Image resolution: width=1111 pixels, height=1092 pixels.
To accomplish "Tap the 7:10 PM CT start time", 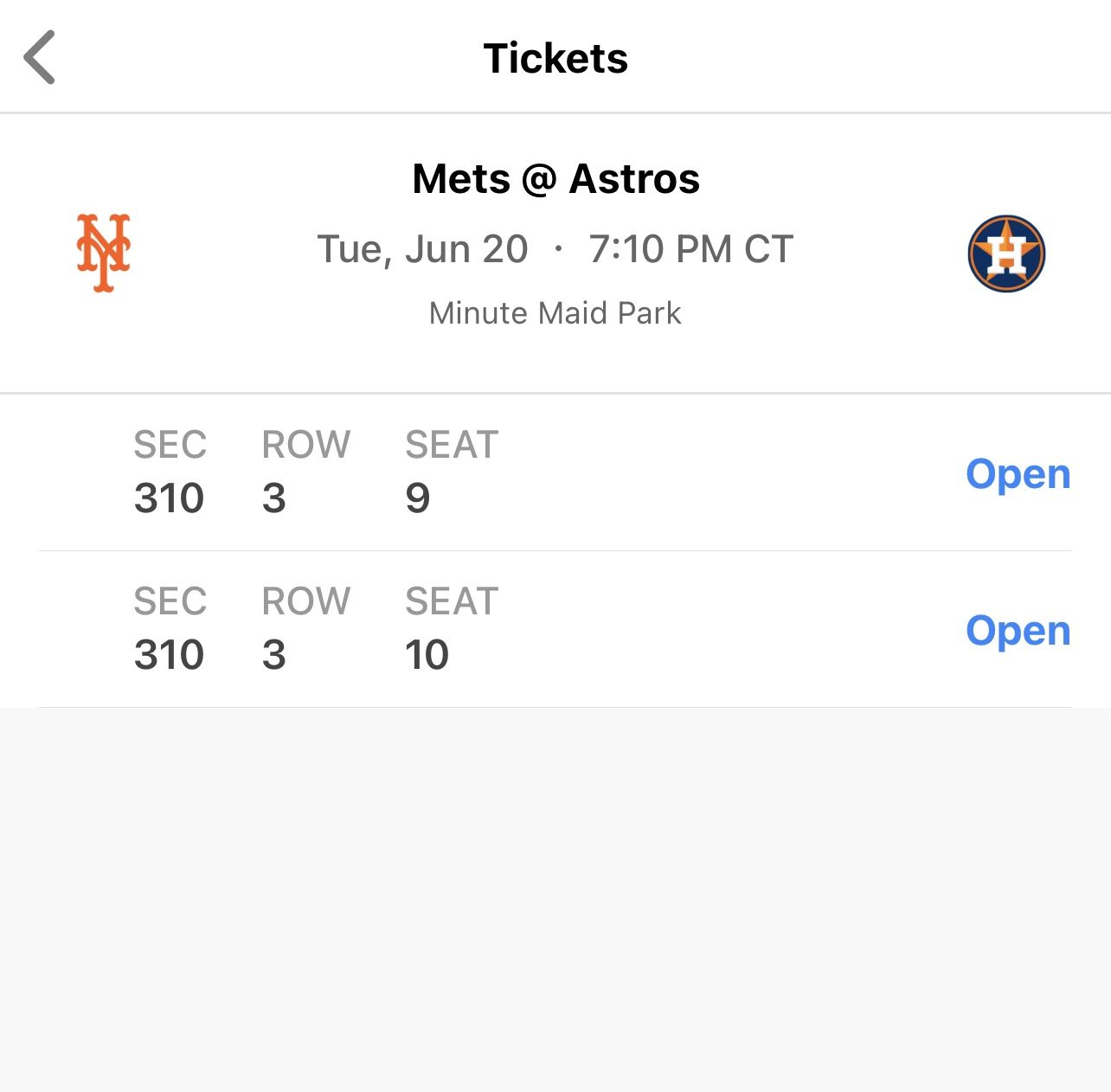I will 691,249.
